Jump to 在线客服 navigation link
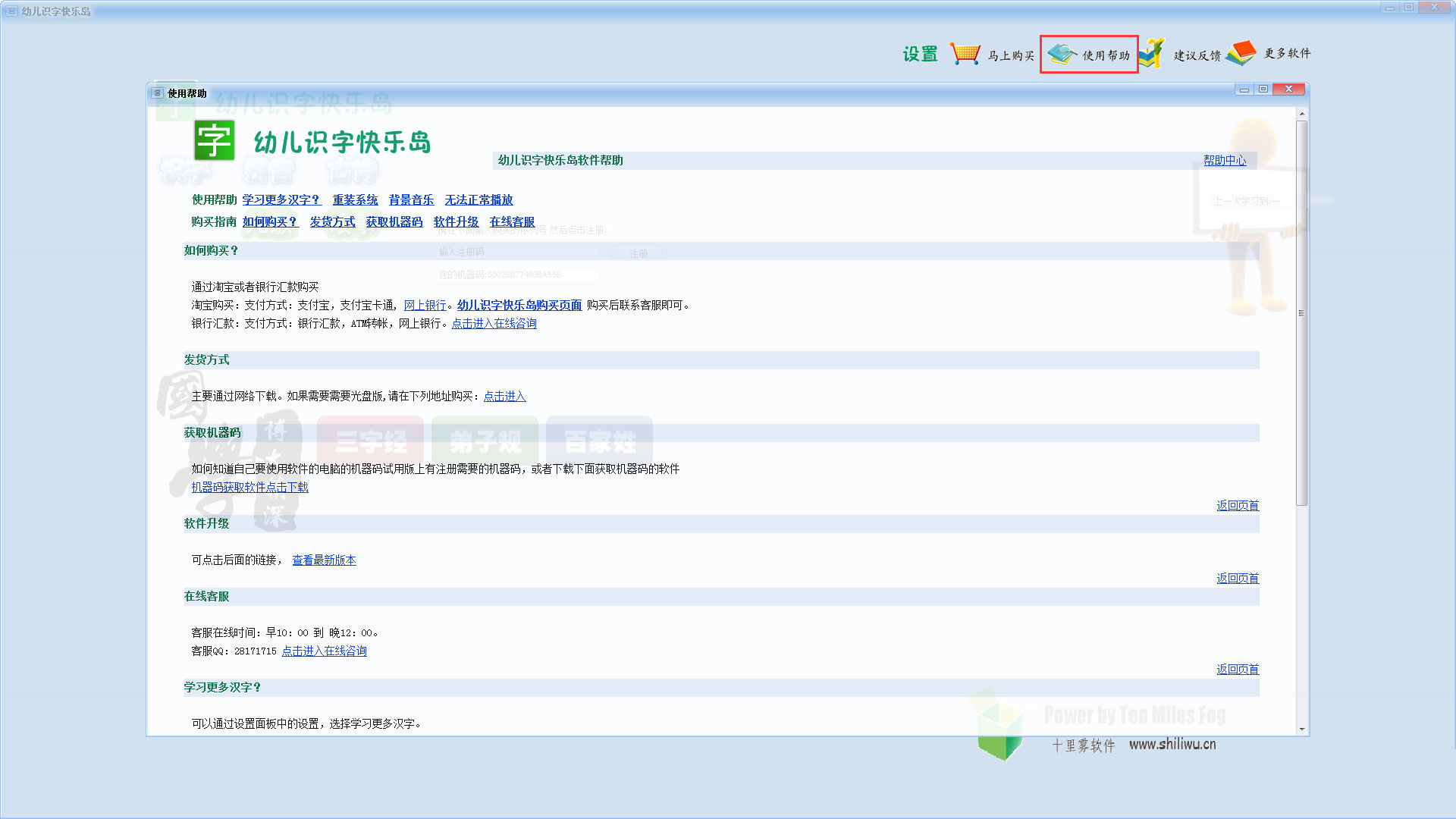The height and width of the screenshot is (819, 1456). pos(512,221)
